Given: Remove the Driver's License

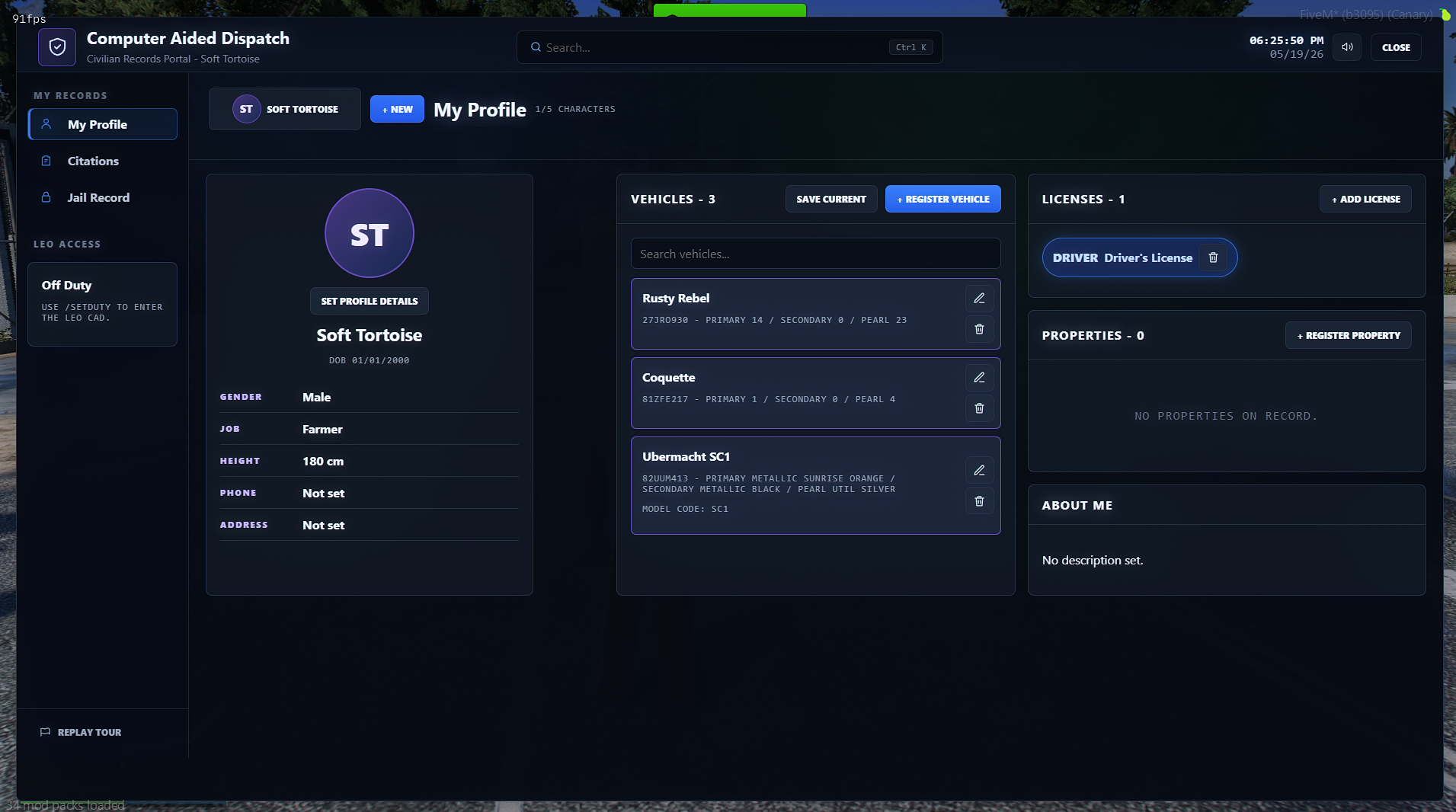Looking at the screenshot, I should tap(1213, 258).
